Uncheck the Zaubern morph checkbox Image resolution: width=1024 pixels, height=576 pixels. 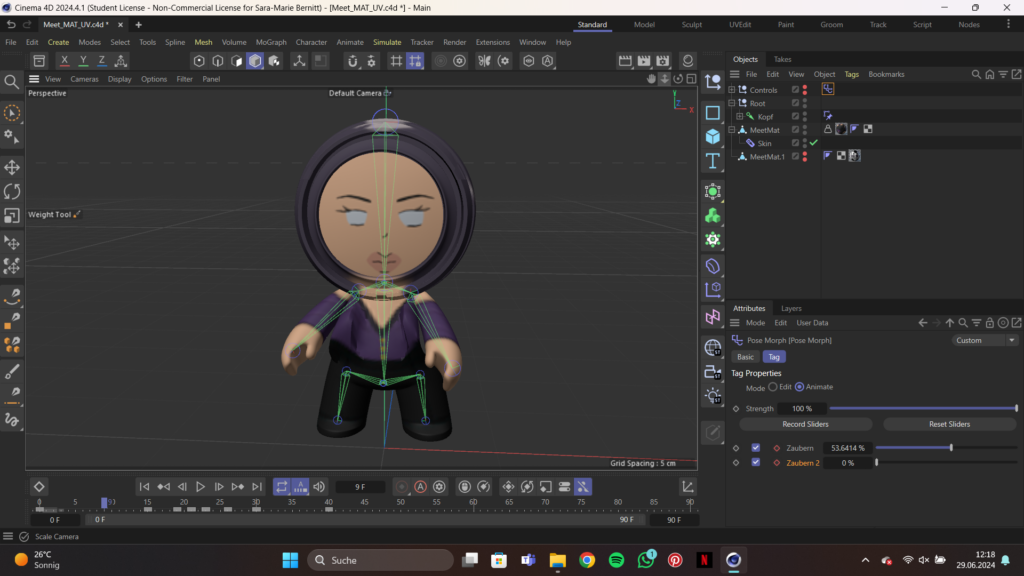click(x=756, y=448)
